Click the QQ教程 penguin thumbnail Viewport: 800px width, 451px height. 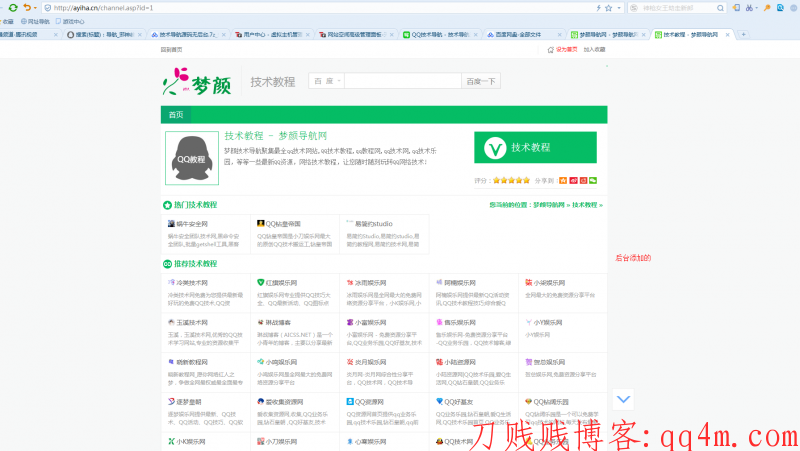192,158
